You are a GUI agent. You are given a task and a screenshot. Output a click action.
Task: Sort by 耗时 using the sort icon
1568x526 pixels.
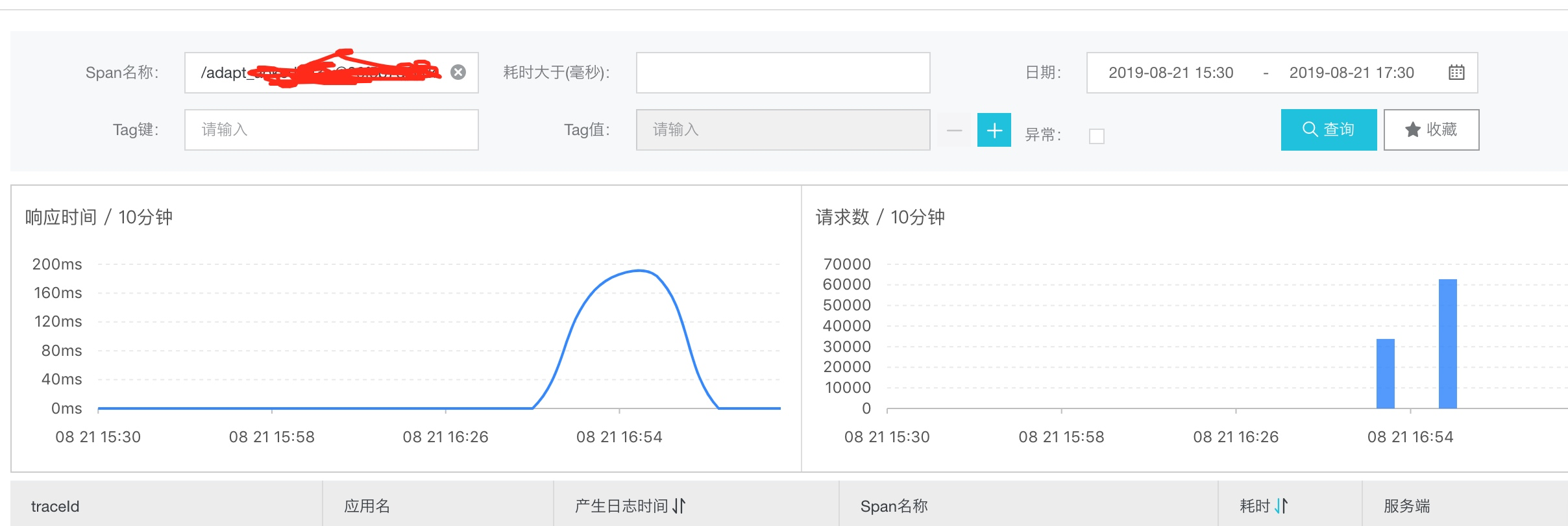pos(1281,505)
